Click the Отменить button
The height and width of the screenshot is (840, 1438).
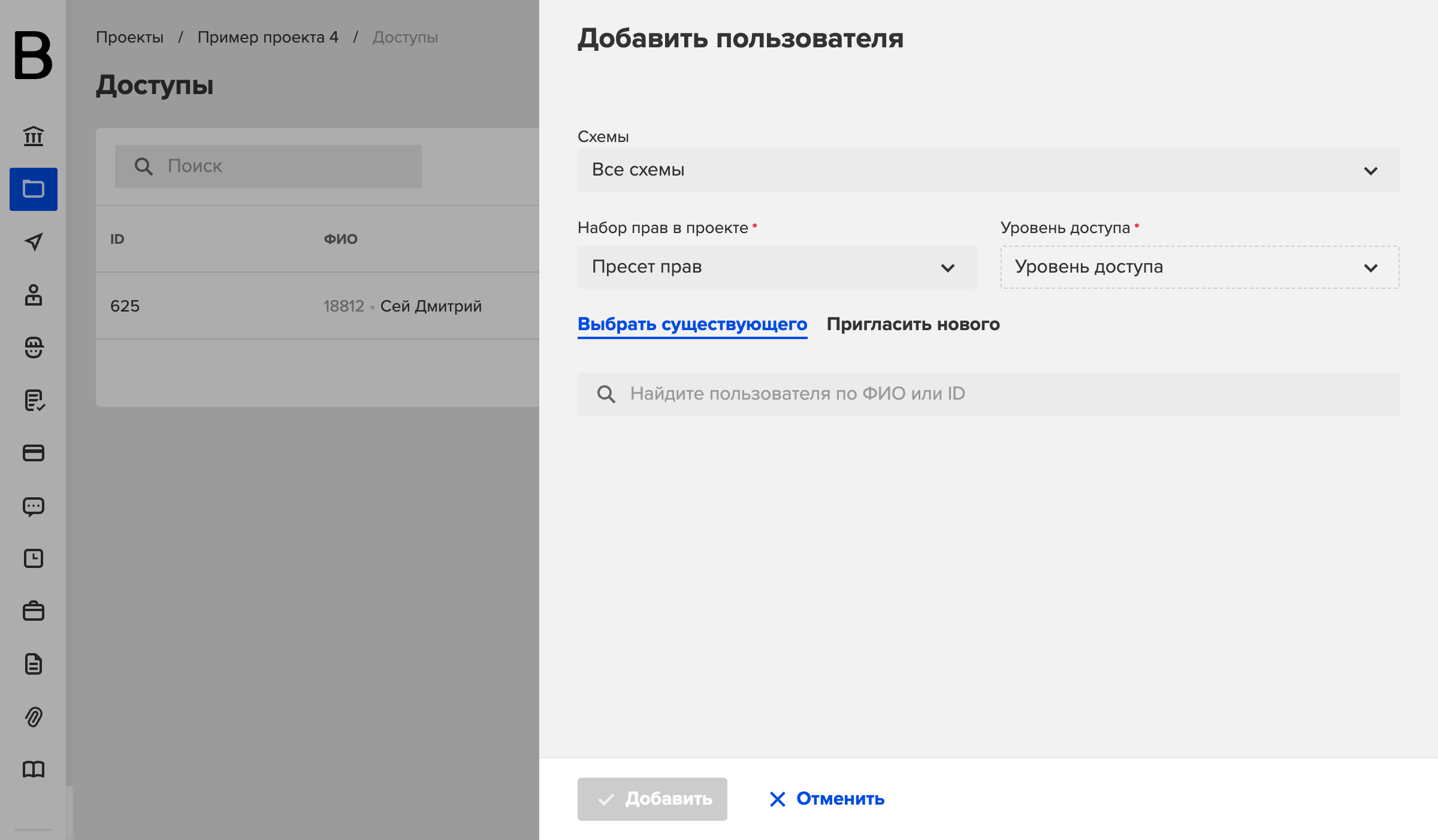pyautogui.click(x=827, y=799)
